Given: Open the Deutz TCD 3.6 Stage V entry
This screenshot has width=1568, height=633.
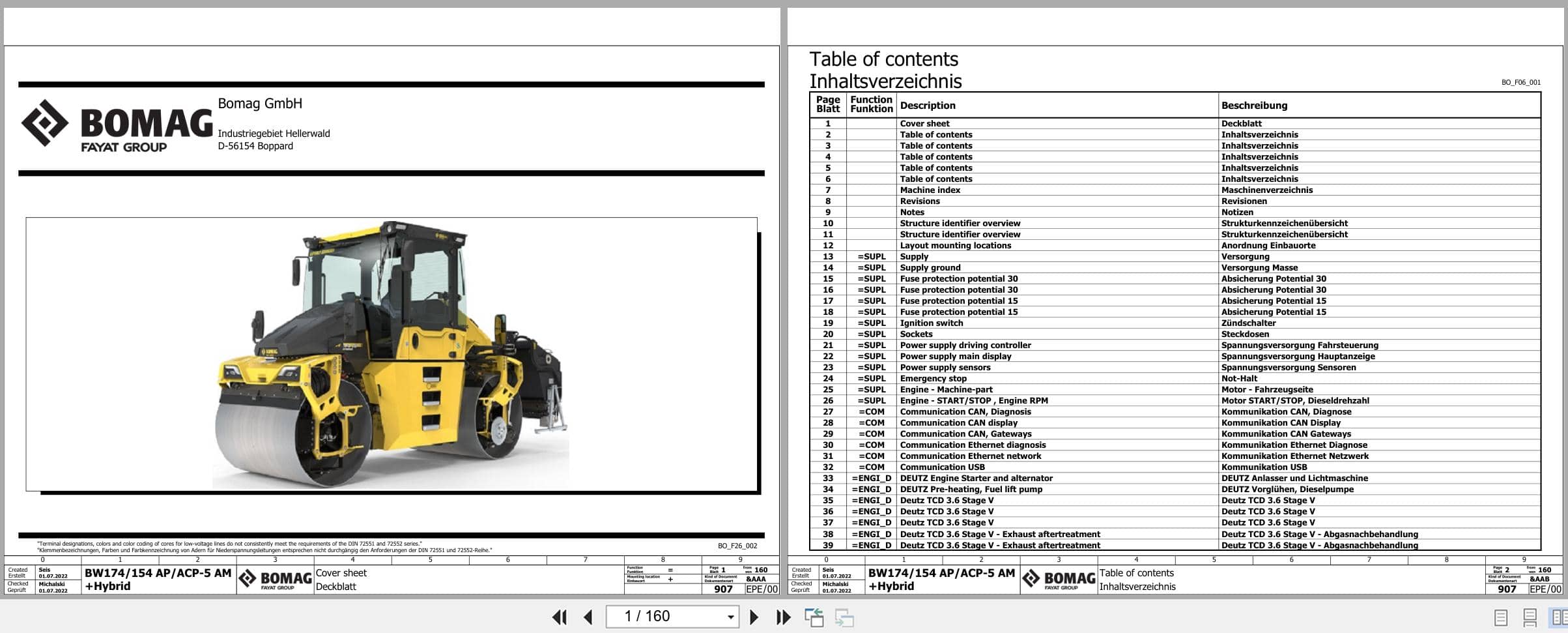Looking at the screenshot, I should tap(945, 500).
